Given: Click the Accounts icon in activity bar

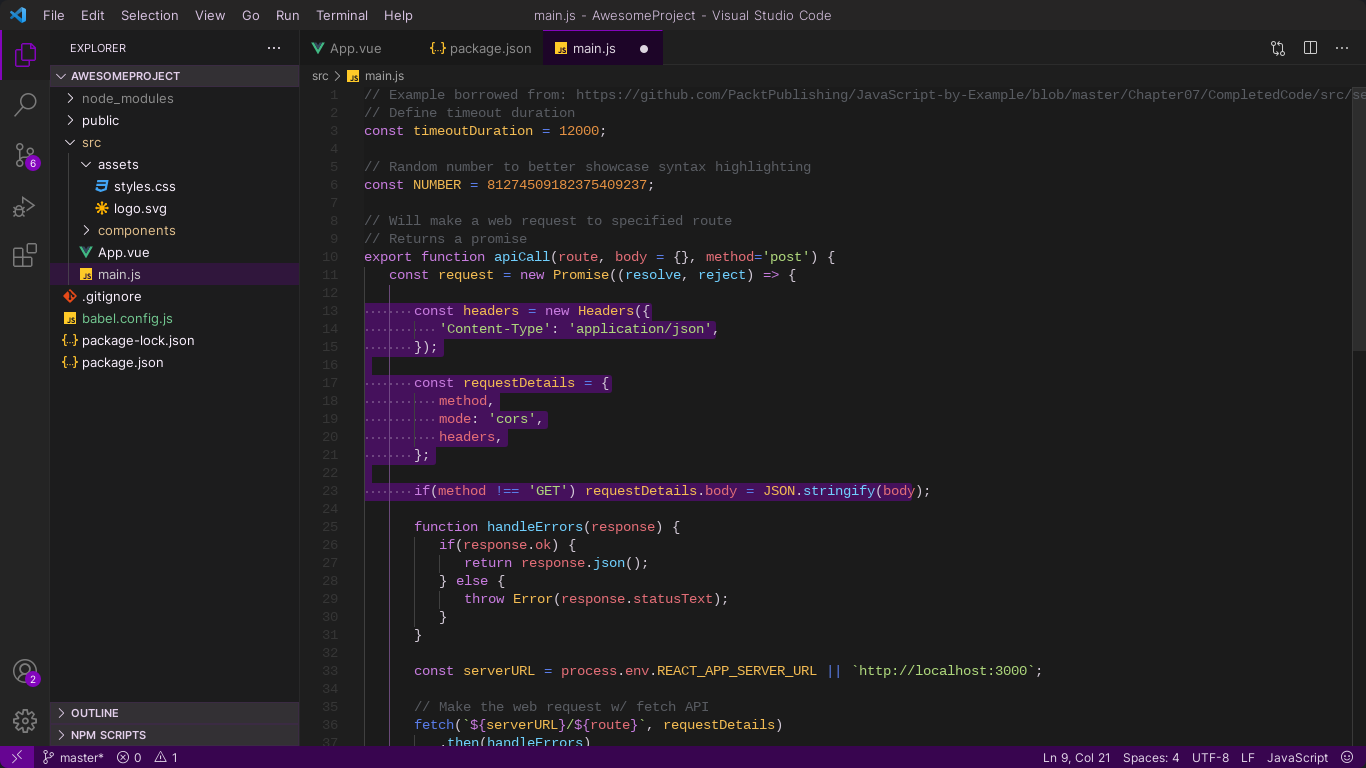Looking at the screenshot, I should 25,671.
